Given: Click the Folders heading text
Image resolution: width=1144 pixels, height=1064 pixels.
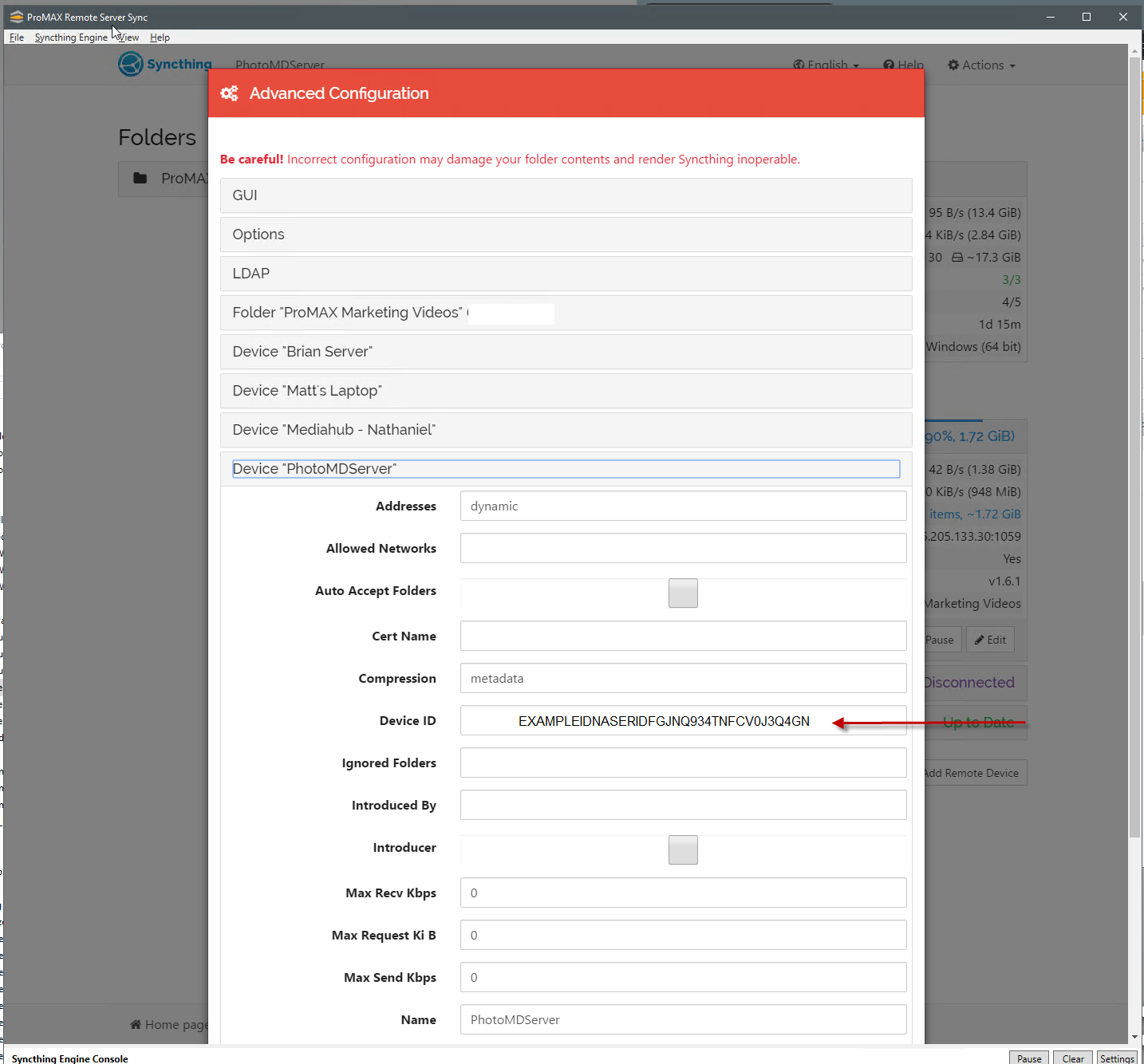Looking at the screenshot, I should [x=157, y=137].
